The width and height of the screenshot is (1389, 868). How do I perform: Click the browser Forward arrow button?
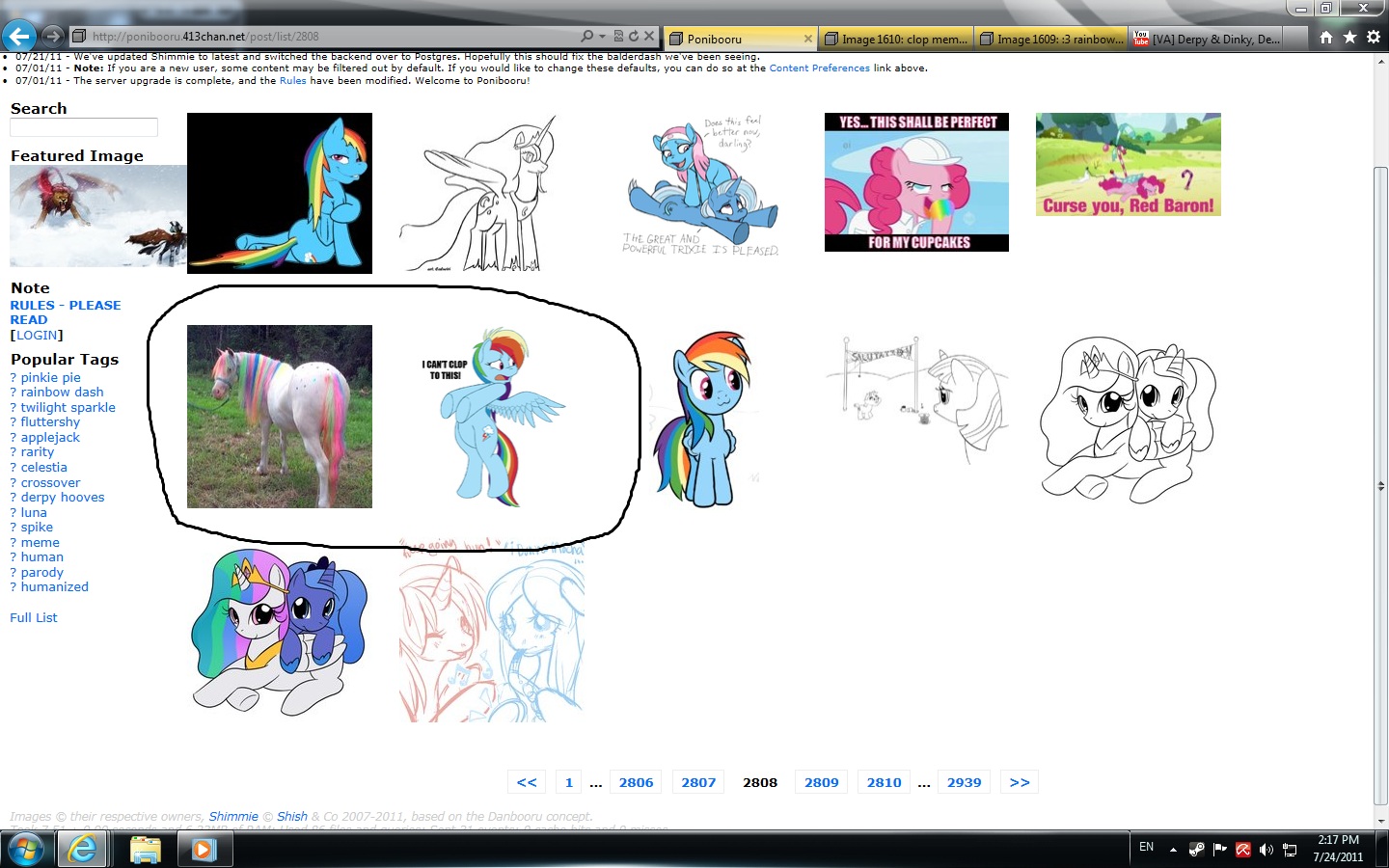[53, 37]
